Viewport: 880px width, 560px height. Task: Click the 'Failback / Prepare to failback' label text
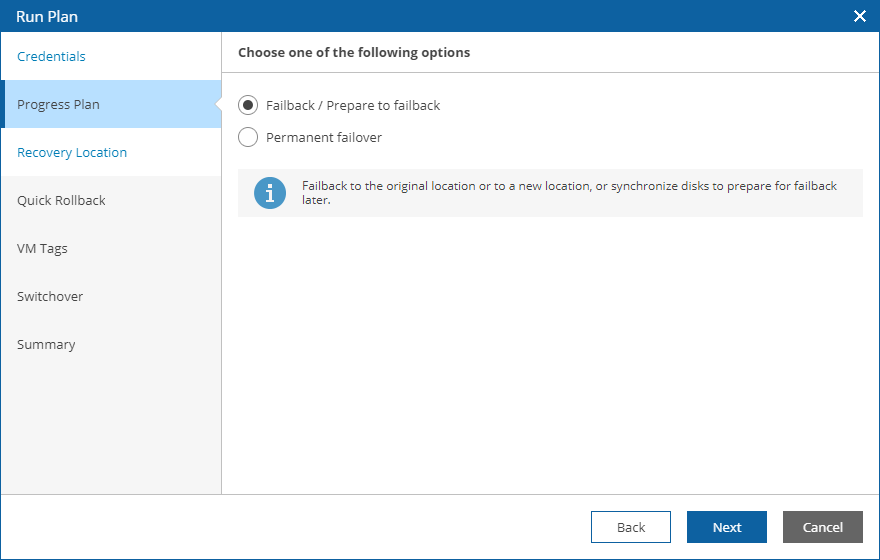pyautogui.click(x=353, y=105)
